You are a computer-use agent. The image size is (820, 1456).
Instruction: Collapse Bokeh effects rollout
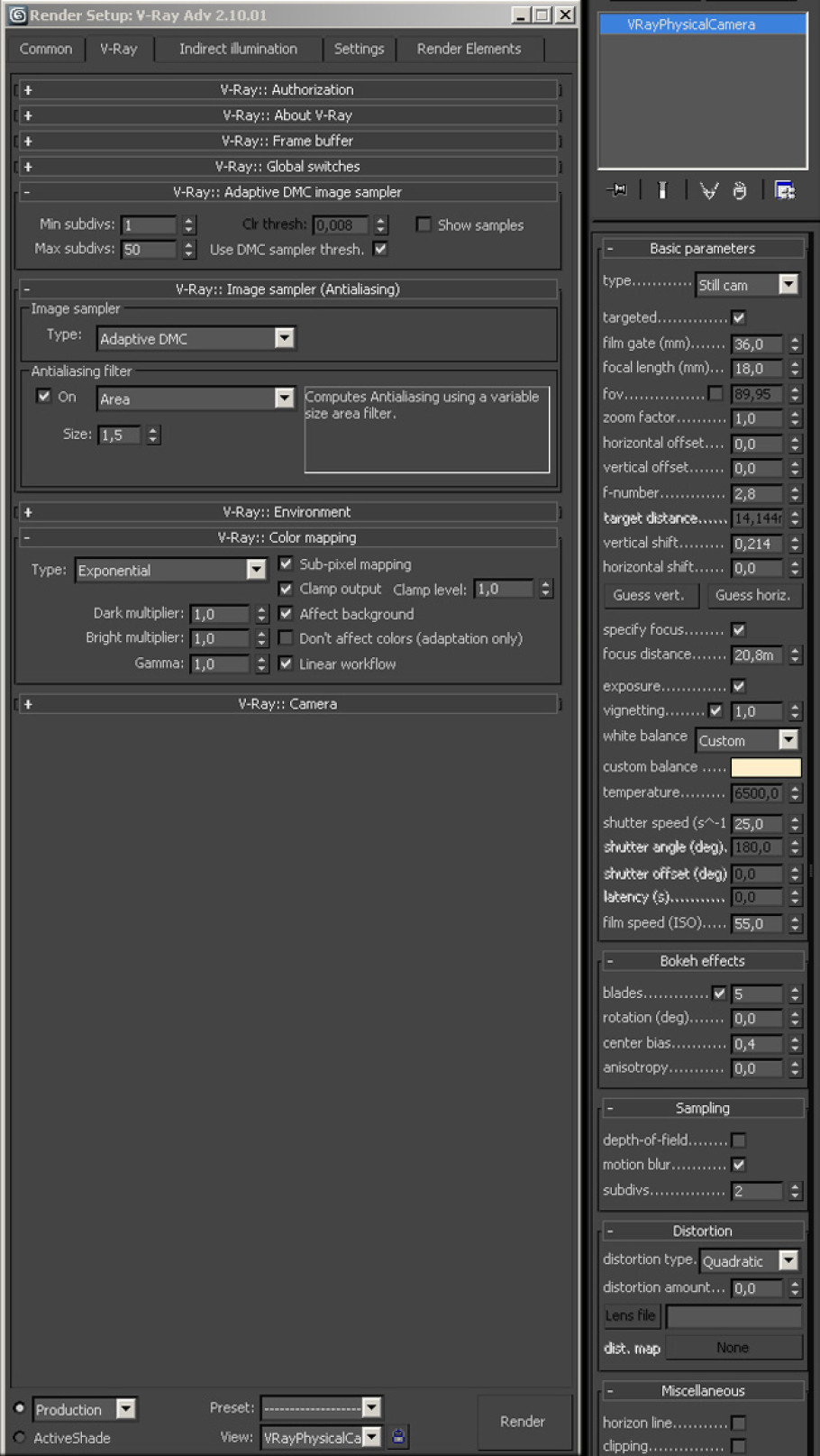(702, 961)
